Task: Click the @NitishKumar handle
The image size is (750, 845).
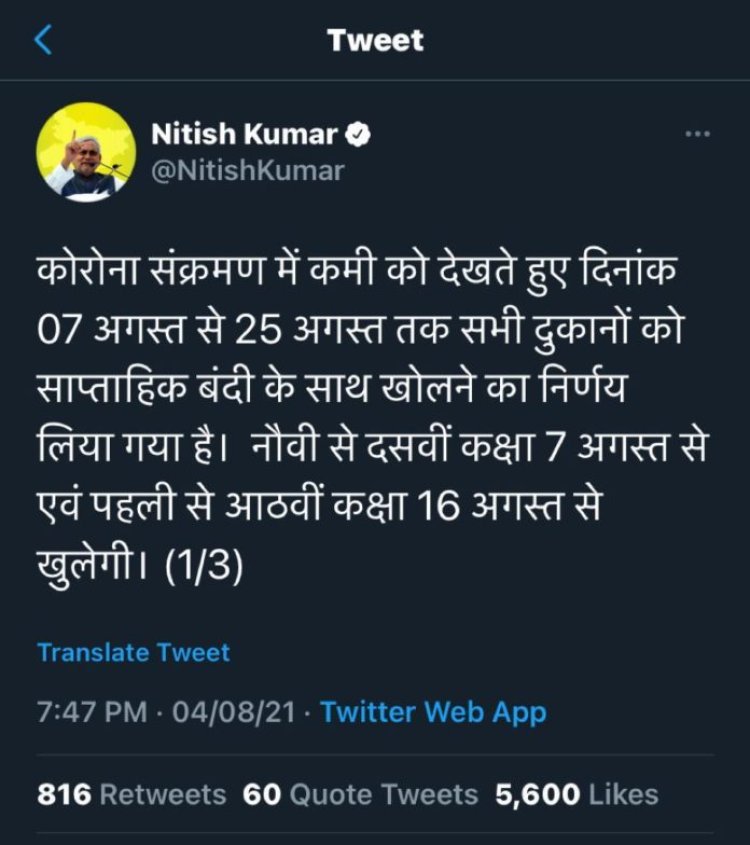Action: tap(247, 170)
